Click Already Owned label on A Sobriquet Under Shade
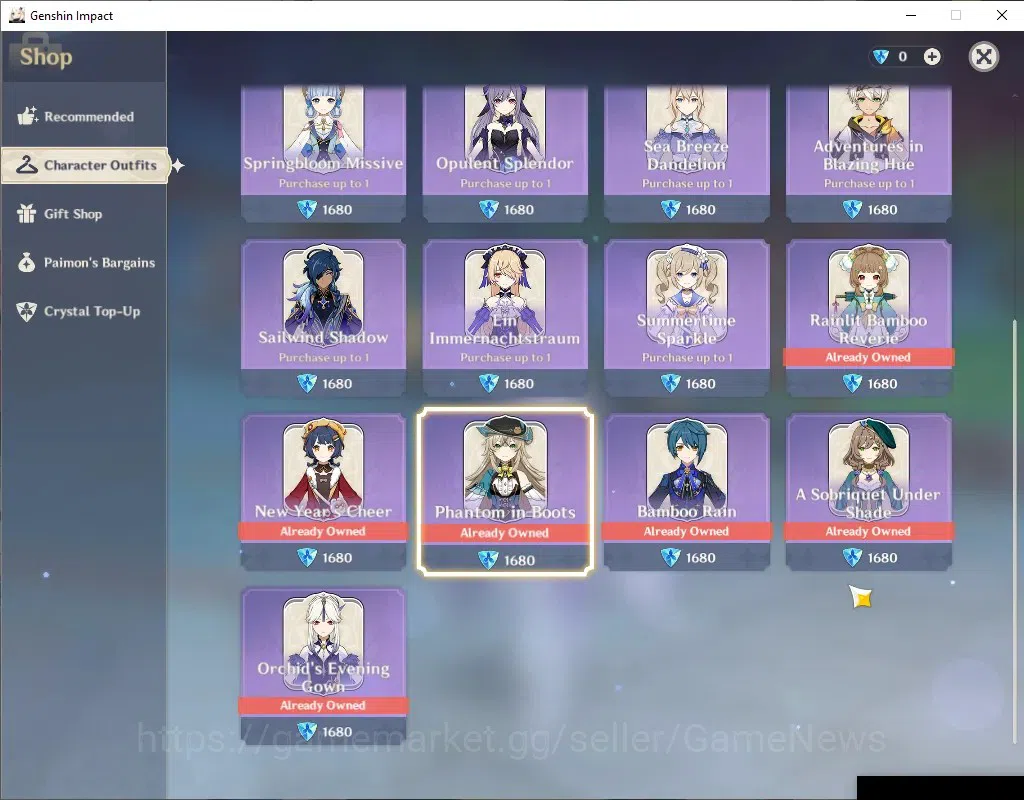The image size is (1024, 800). 868,532
